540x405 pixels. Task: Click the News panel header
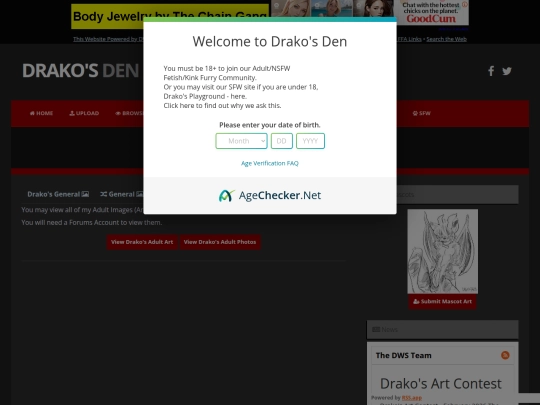443,330
